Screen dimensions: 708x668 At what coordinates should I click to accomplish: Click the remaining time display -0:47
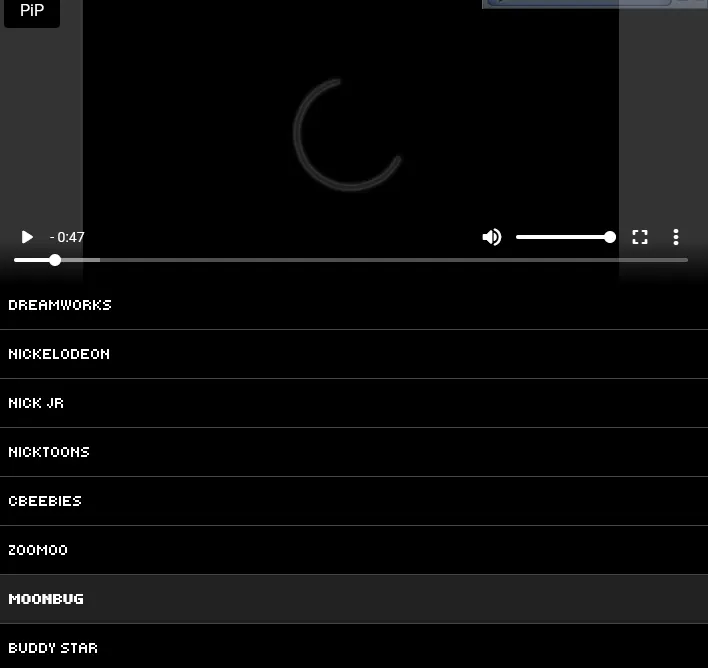(x=67, y=237)
